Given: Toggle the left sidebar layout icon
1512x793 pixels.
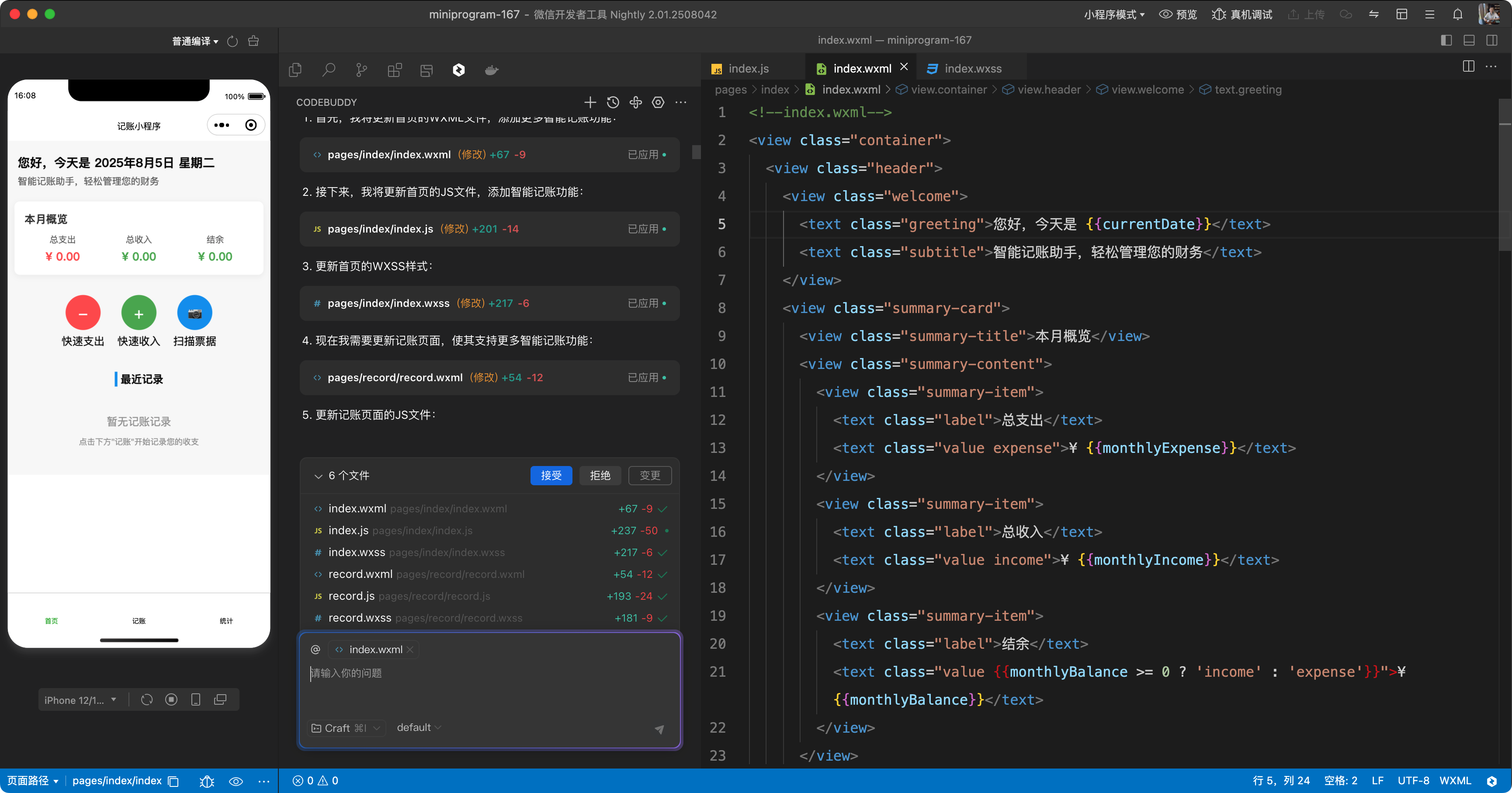Looking at the screenshot, I should [1446, 40].
